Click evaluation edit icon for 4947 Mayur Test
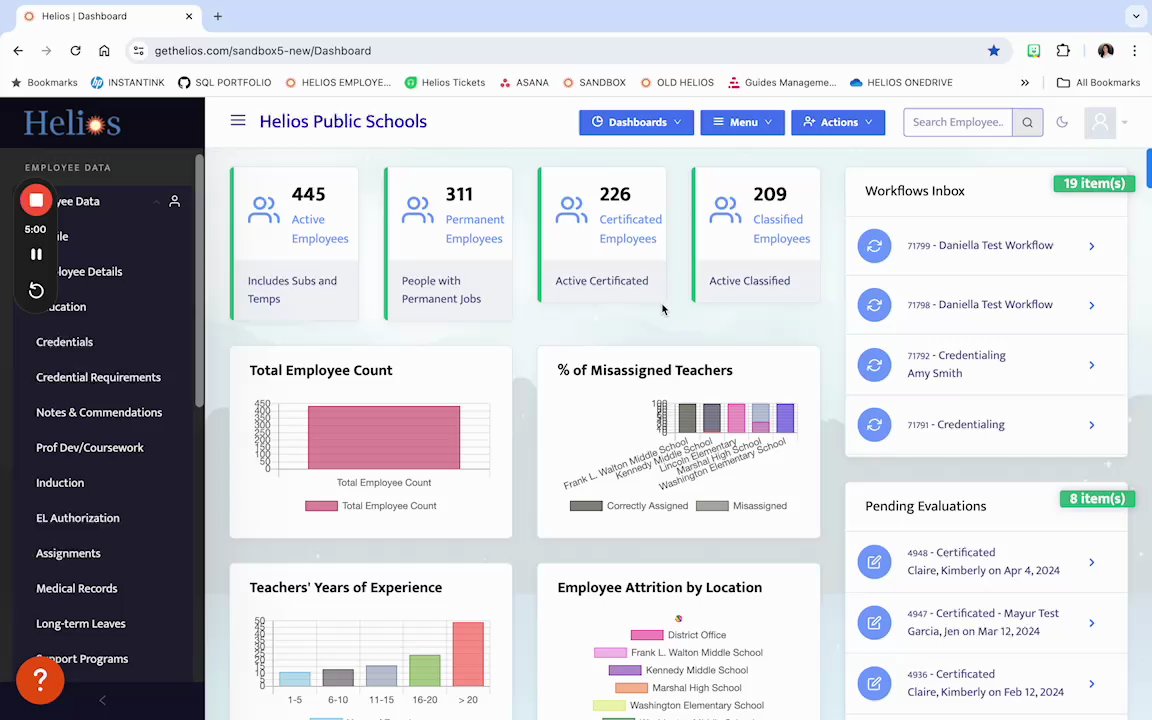Image resolution: width=1152 pixels, height=720 pixels. [874, 622]
